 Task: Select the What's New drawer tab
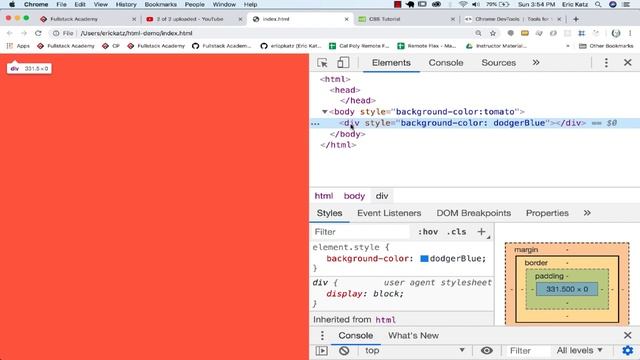[x=413, y=336]
